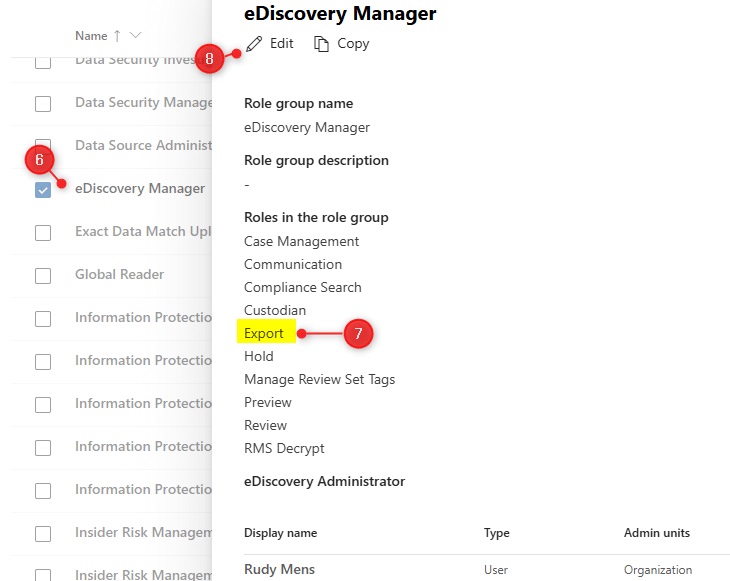Click the Copy icon for the role group

[x=321, y=44]
